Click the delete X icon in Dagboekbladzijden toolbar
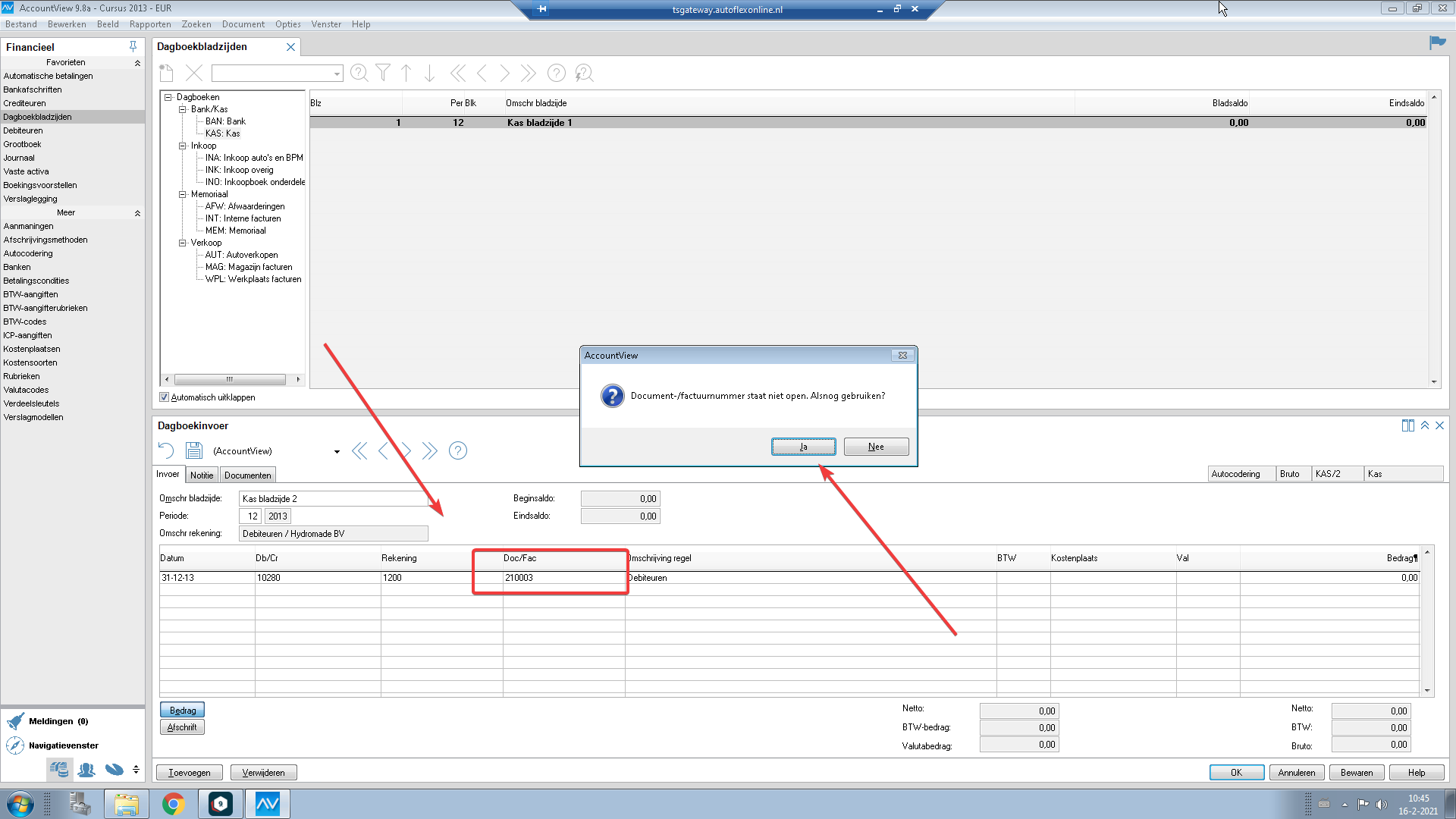The height and width of the screenshot is (819, 1456). coord(194,73)
